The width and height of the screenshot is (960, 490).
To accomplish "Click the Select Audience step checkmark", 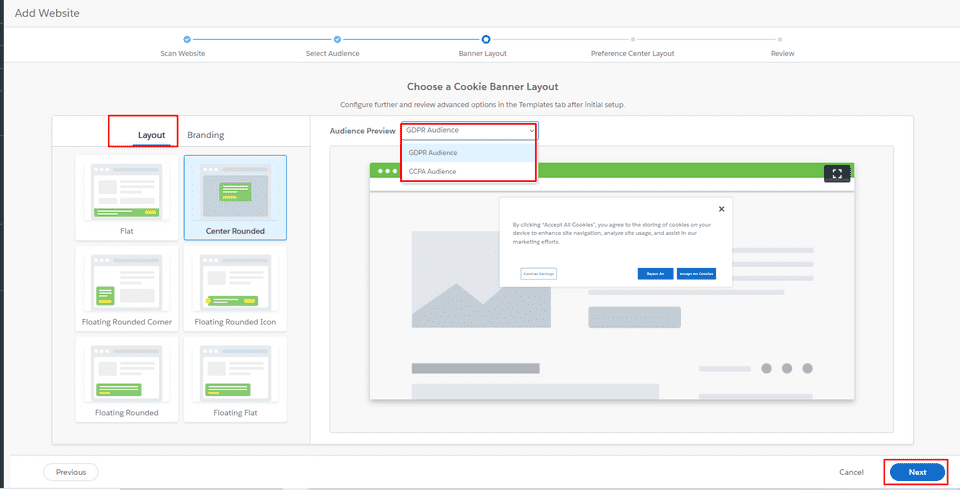I will [337, 39].
